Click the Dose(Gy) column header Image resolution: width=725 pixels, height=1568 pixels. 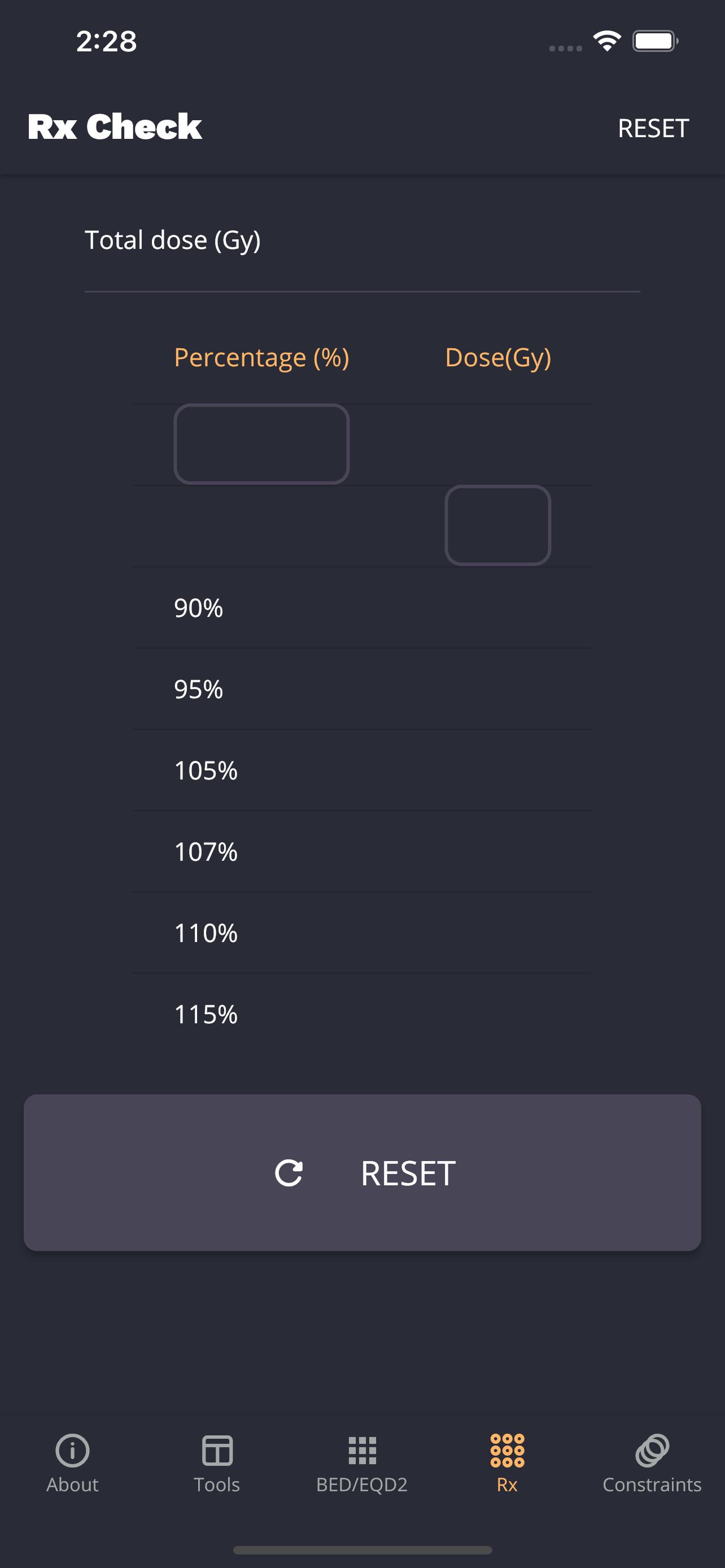[x=498, y=357]
